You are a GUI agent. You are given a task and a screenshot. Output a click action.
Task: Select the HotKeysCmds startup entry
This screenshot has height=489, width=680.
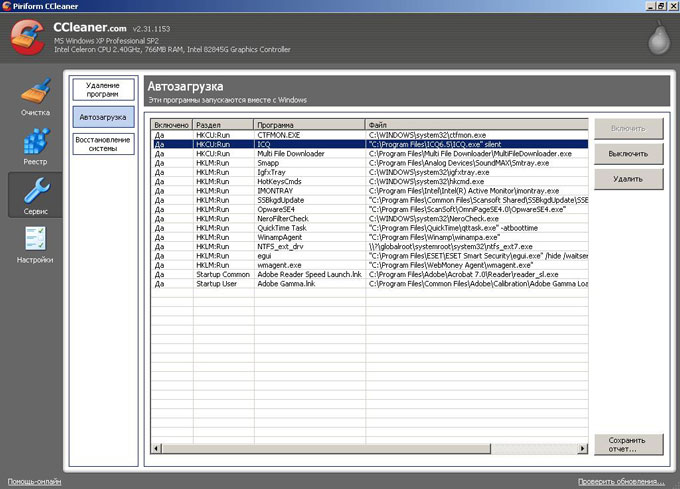(x=369, y=182)
